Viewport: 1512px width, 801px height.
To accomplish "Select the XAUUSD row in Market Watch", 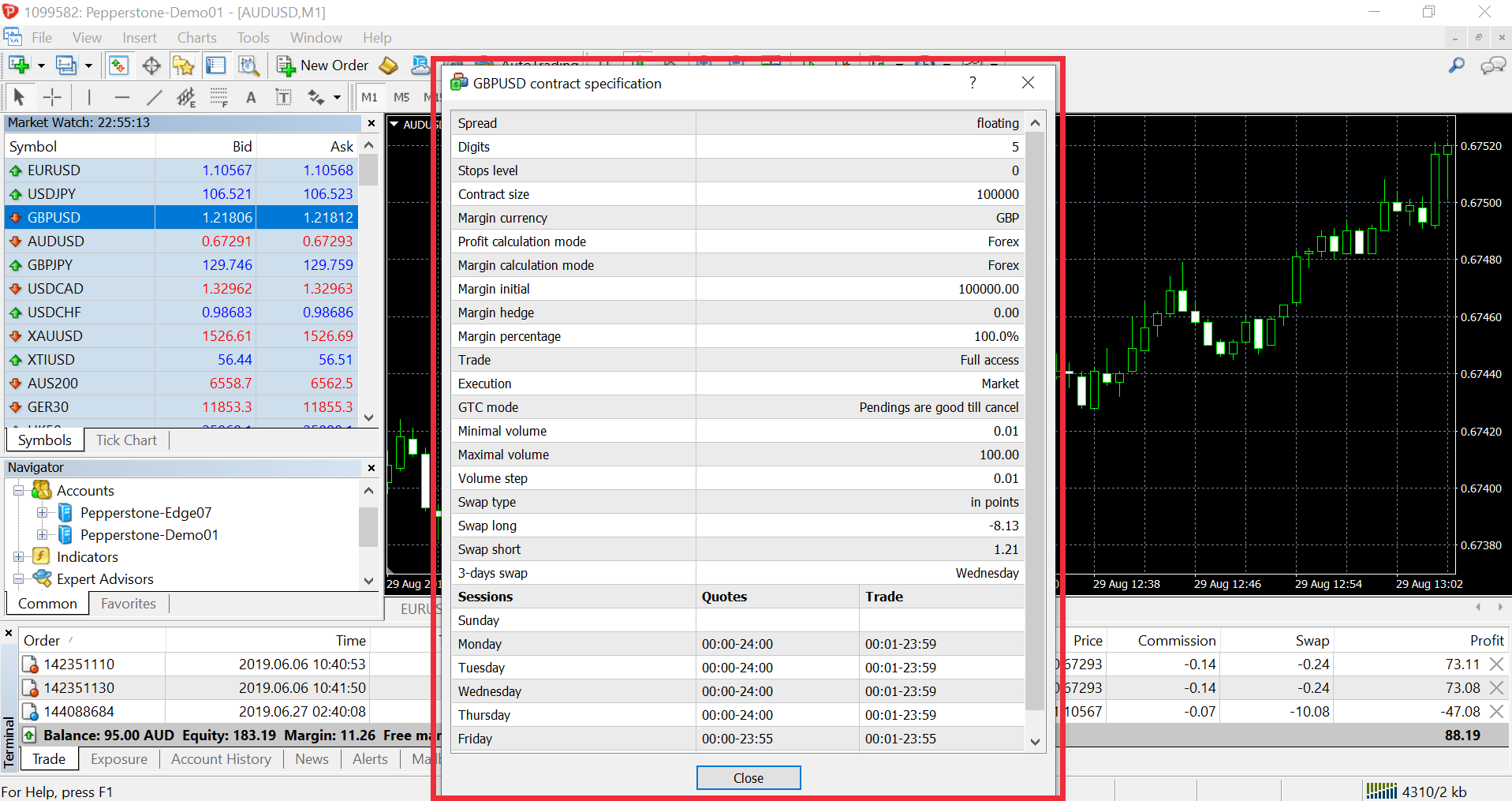I will pos(182,336).
